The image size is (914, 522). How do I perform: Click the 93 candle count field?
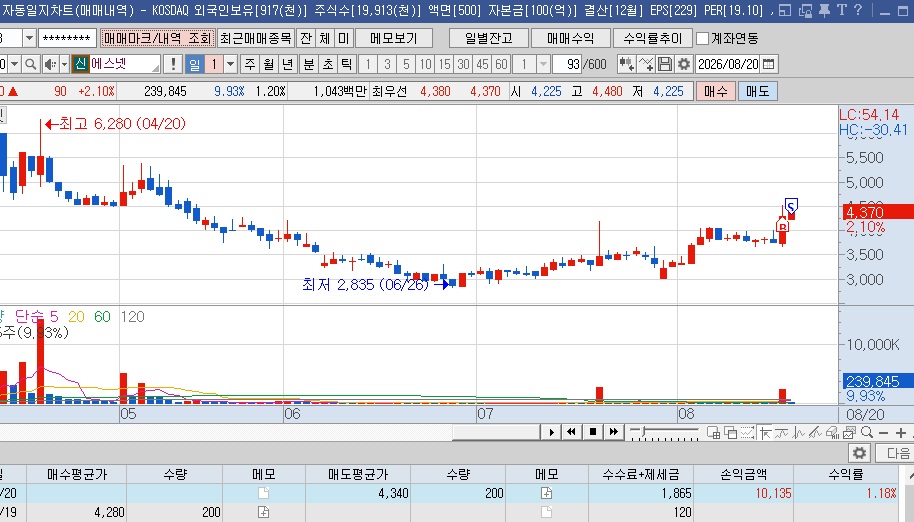(569, 64)
